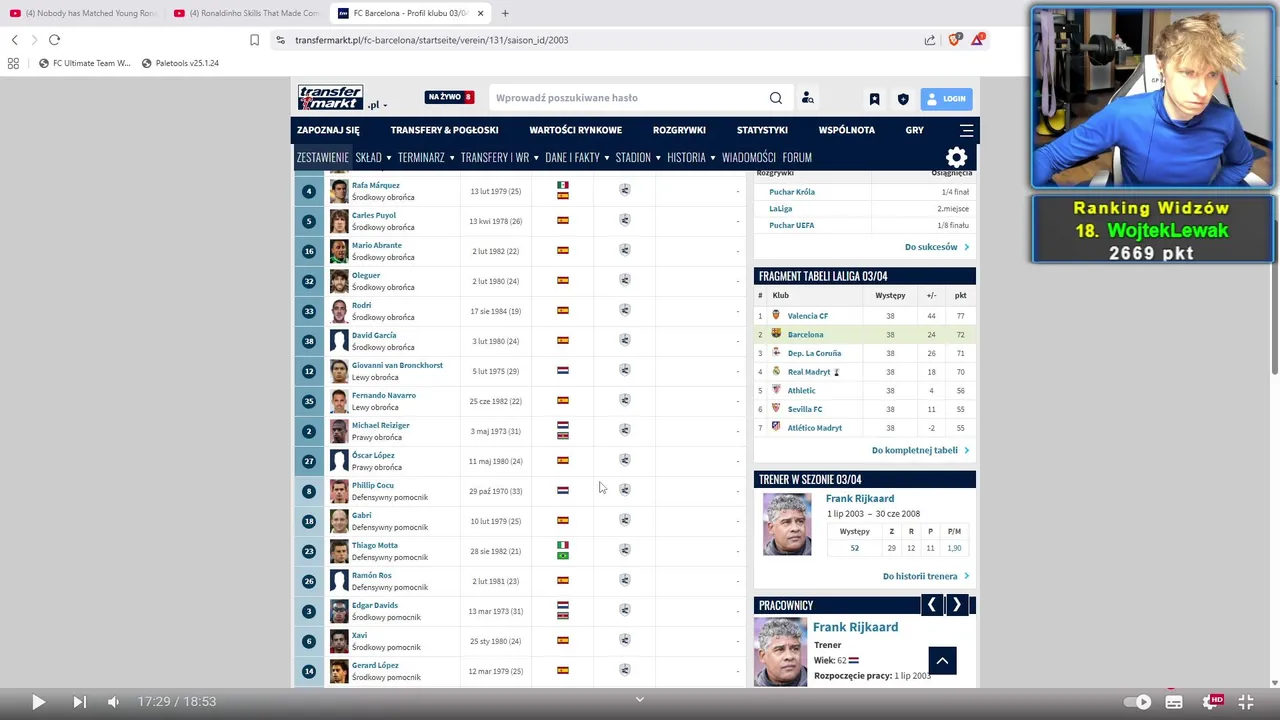Screen dimensions: 1280x720
Task: Skip to next video
Action: tap(79, 702)
